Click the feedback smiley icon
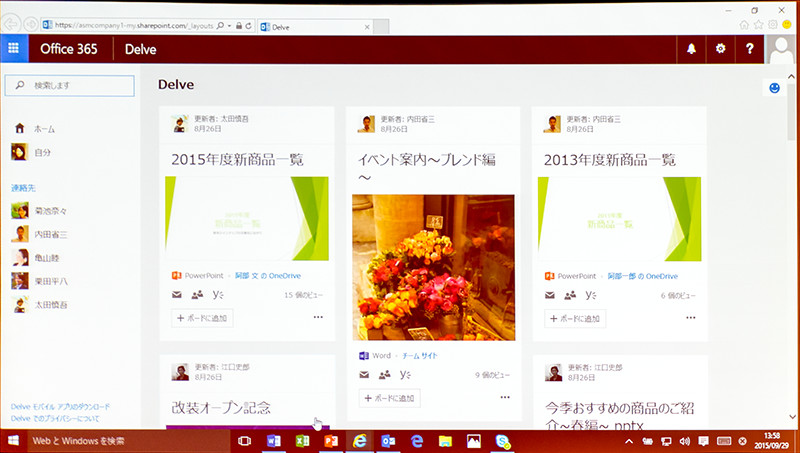The image size is (800, 453). (774, 88)
